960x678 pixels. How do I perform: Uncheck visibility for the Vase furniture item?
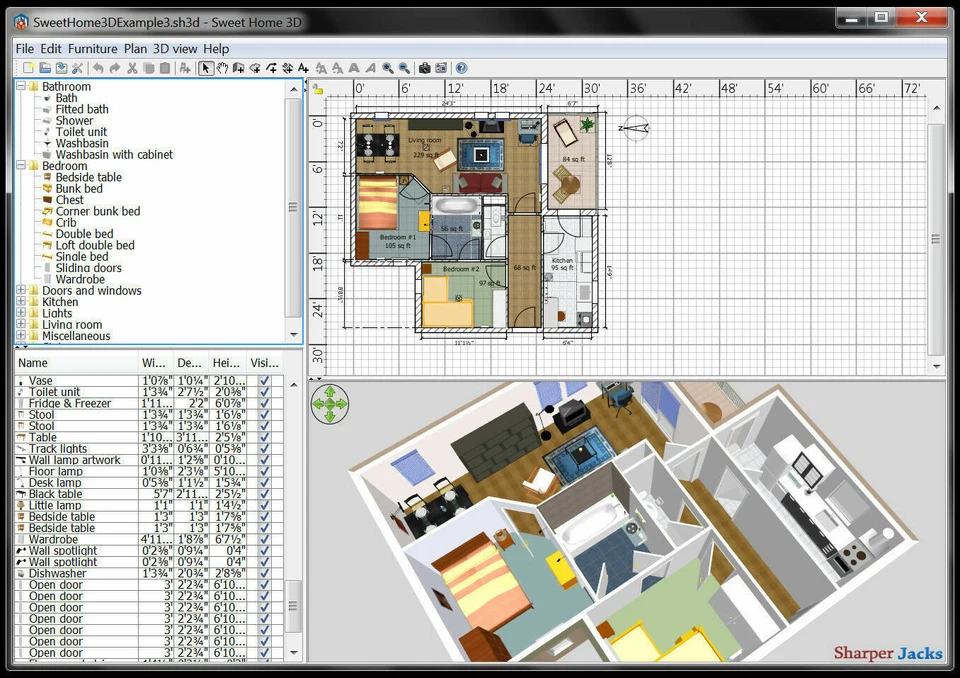click(x=262, y=381)
